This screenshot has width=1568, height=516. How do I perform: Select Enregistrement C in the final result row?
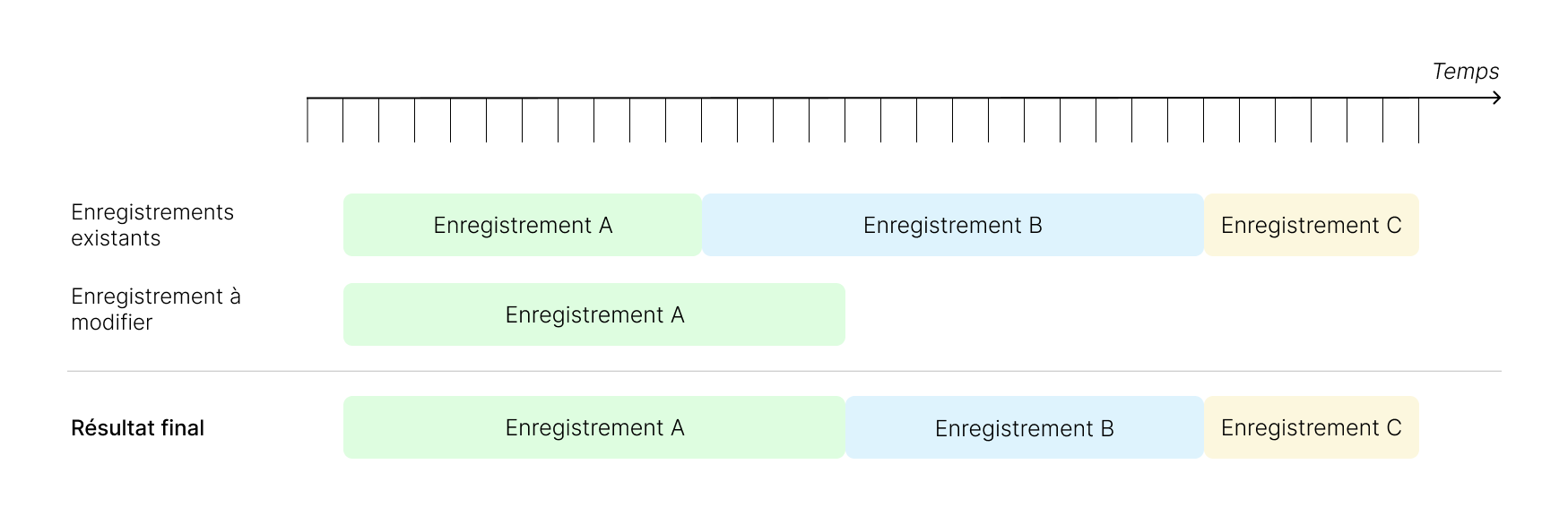pyautogui.click(x=1311, y=427)
